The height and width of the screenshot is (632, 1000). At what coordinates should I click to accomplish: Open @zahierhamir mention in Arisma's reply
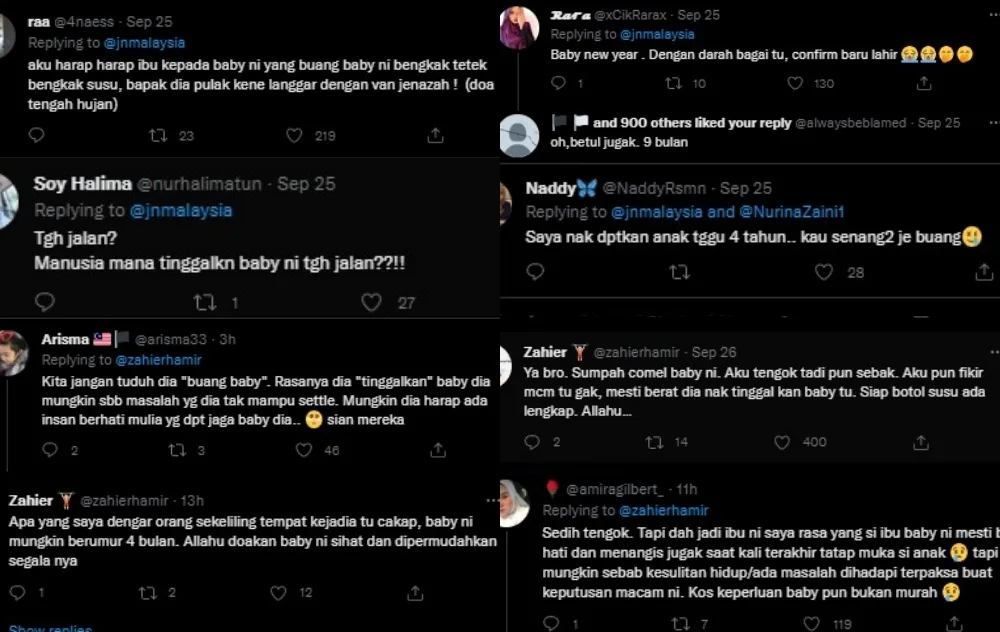[x=158, y=360]
